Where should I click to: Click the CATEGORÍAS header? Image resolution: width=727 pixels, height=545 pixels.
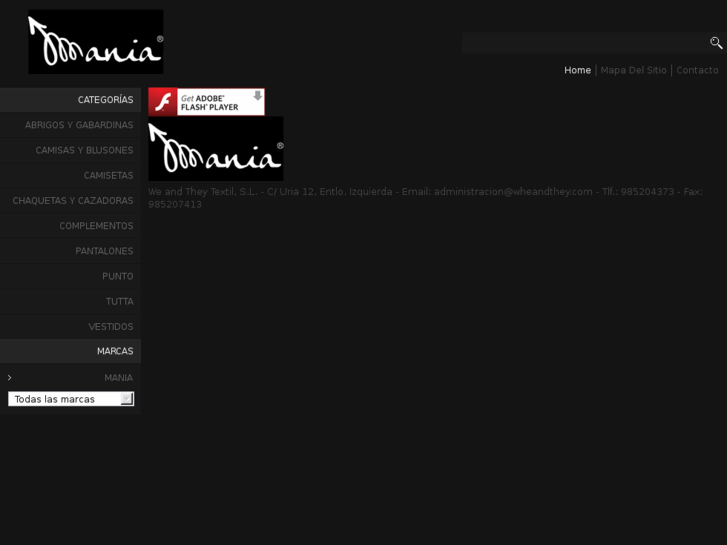click(70, 100)
